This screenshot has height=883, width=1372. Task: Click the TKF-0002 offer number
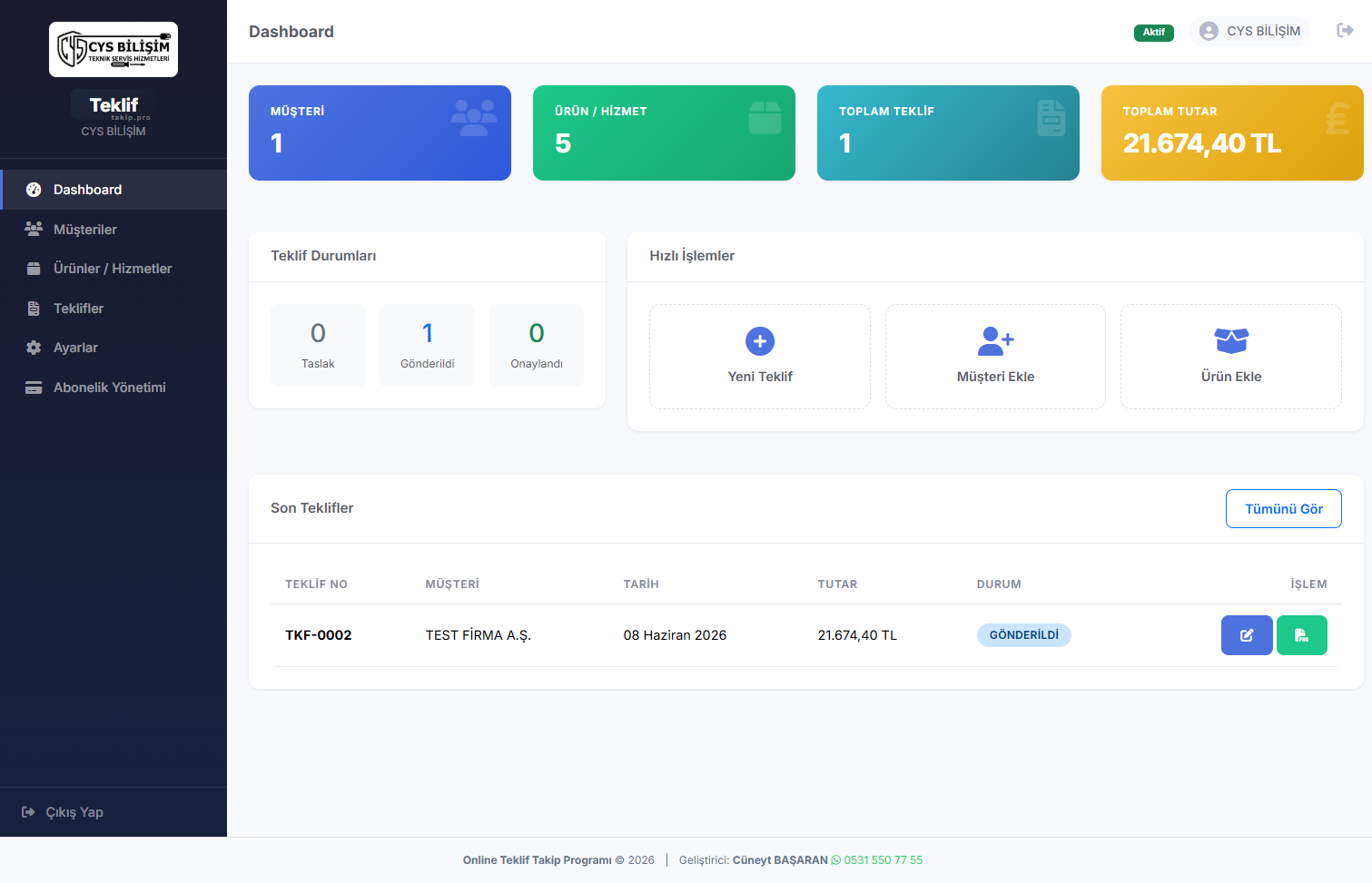point(319,635)
